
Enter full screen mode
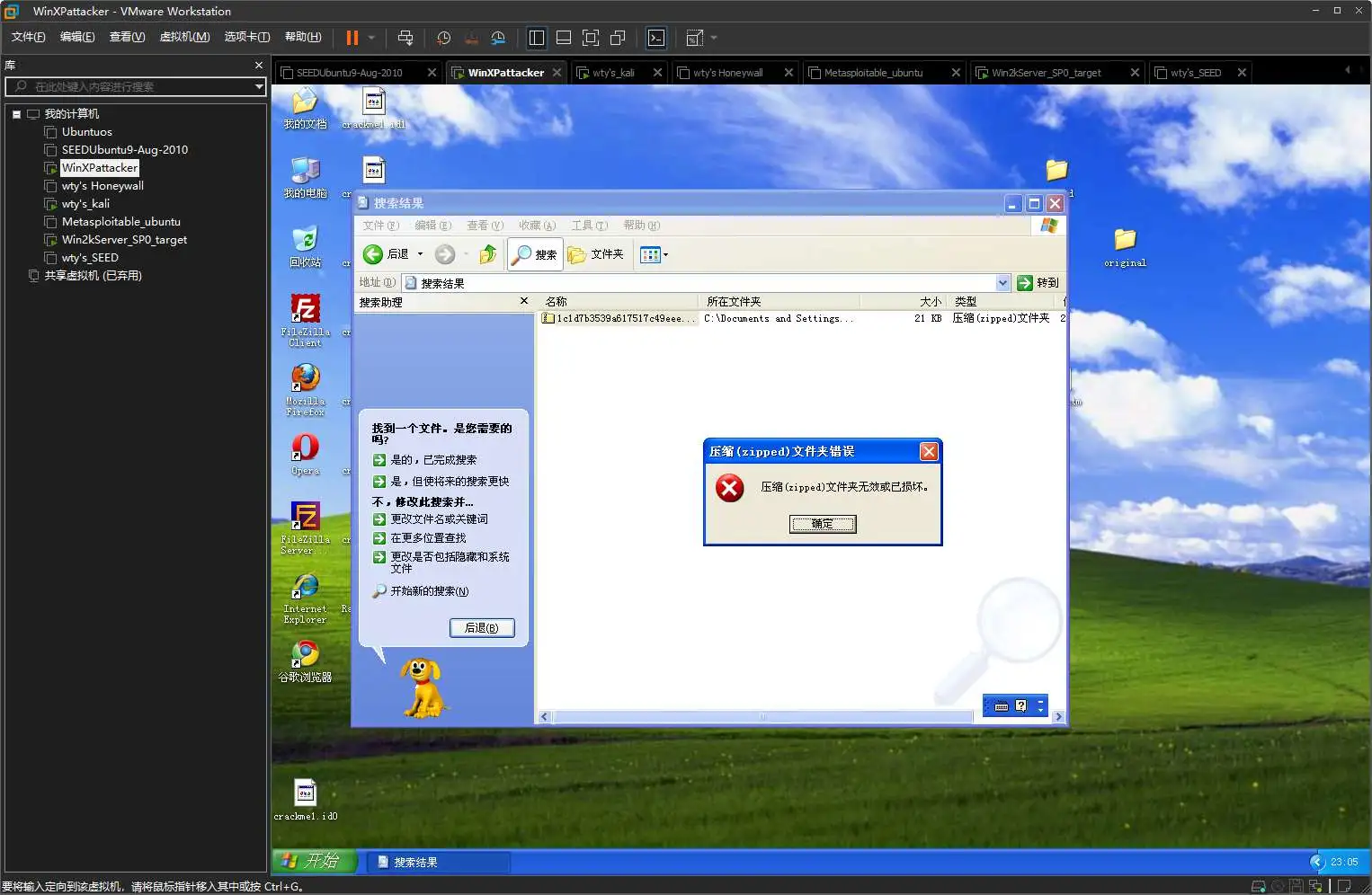pyautogui.click(x=591, y=38)
